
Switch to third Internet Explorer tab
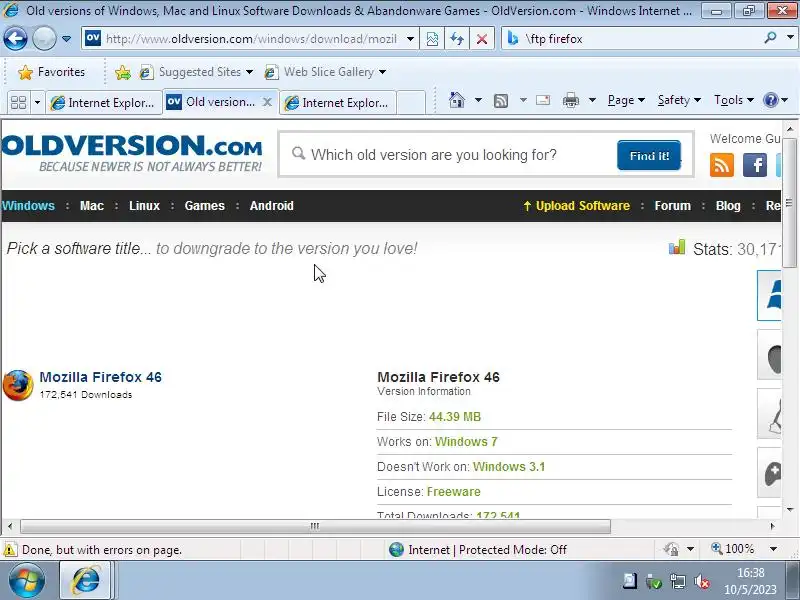click(x=337, y=103)
